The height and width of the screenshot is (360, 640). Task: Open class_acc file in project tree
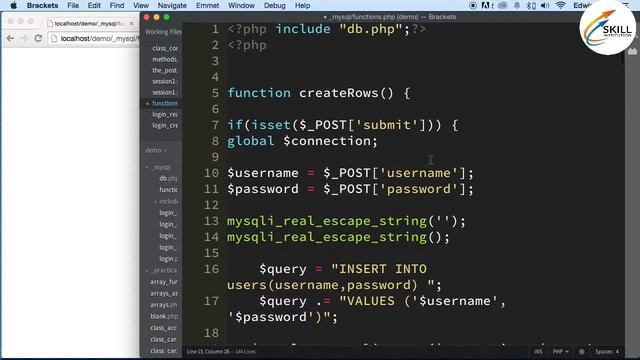point(164,327)
